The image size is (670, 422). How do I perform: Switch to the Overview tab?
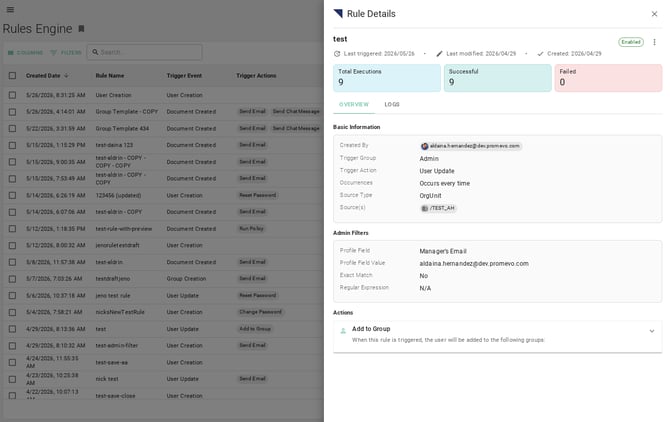click(354, 105)
